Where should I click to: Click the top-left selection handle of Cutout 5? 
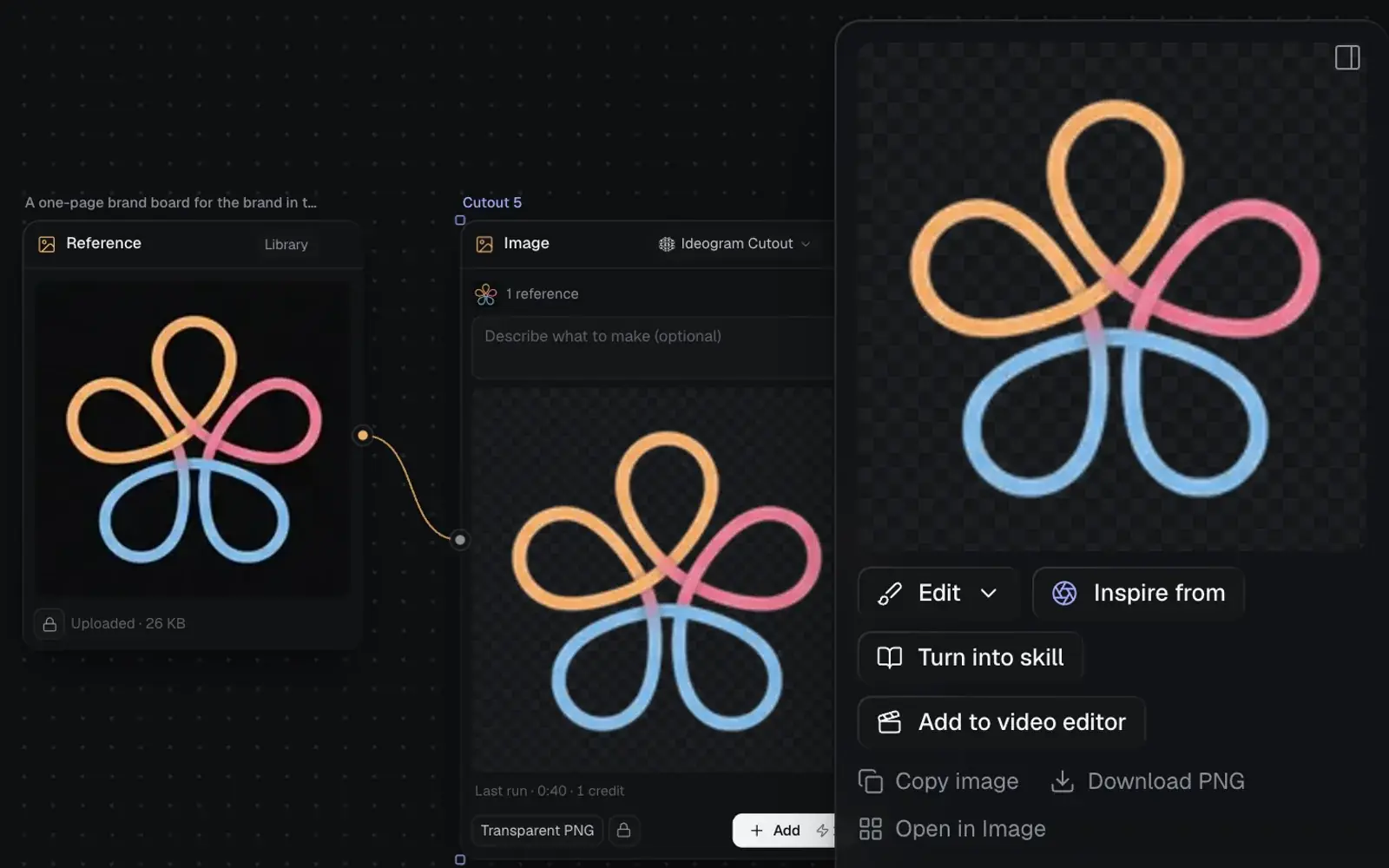pyautogui.click(x=460, y=220)
